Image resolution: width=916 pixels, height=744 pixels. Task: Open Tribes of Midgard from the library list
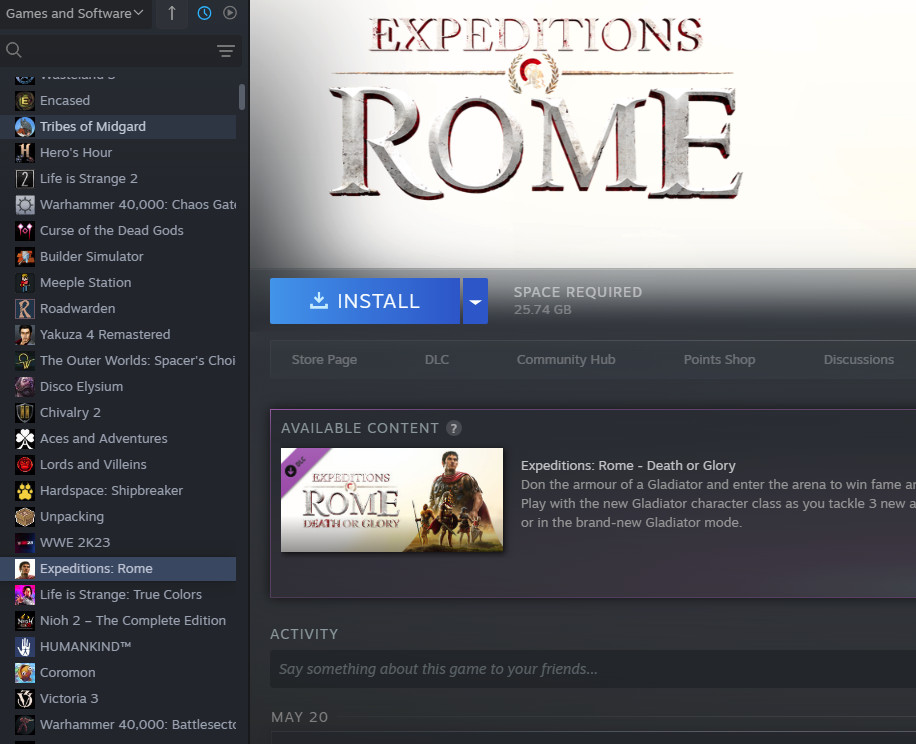pos(93,127)
